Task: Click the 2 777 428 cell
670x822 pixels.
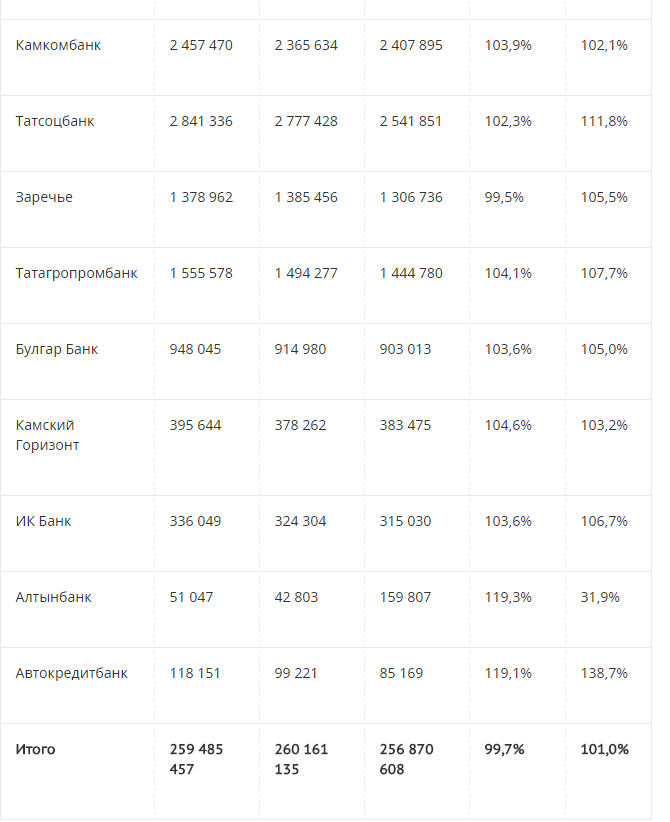Action: [x=306, y=121]
